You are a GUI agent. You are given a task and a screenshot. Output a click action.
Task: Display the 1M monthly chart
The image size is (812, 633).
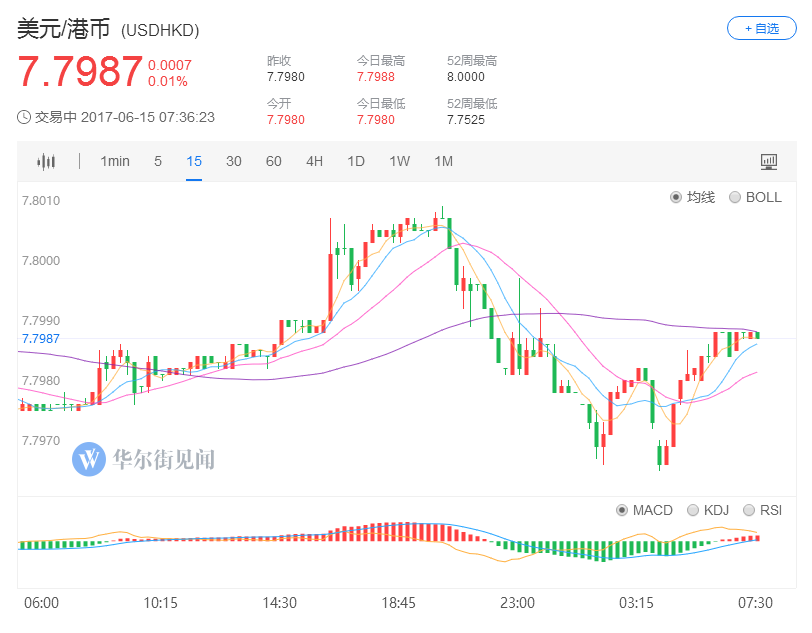click(443, 162)
